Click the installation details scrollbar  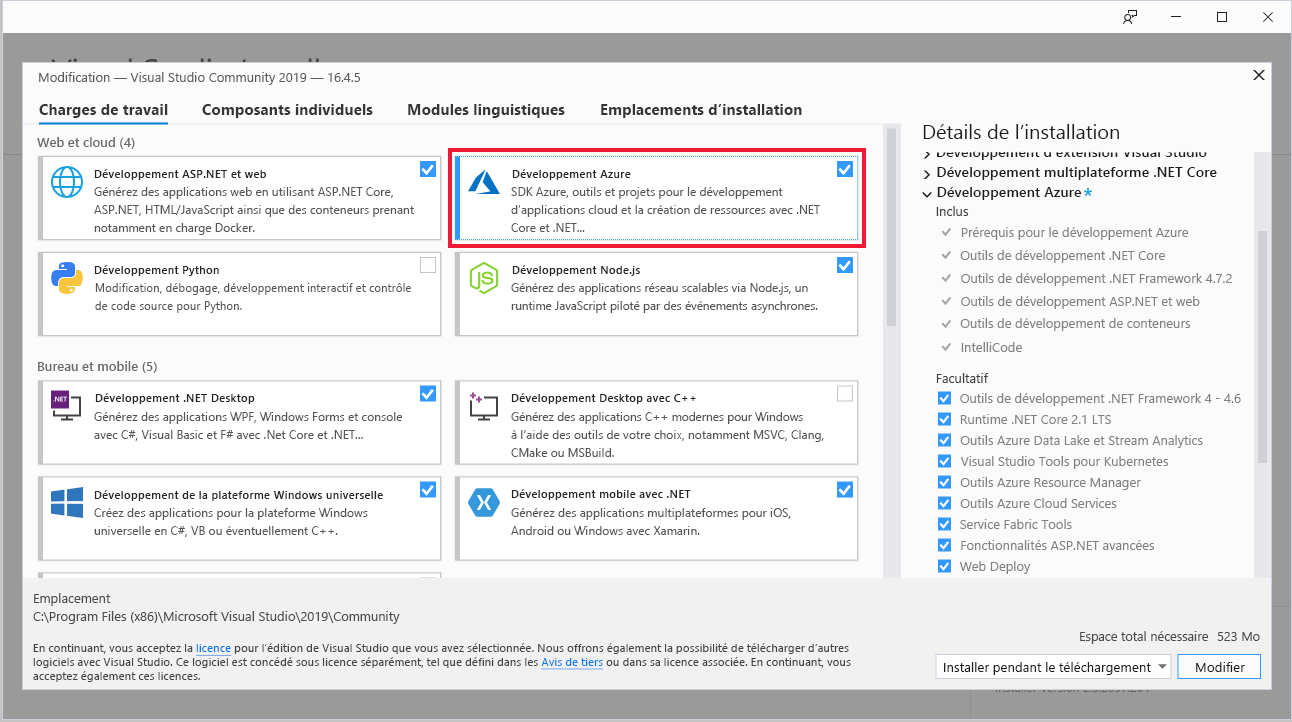click(1262, 345)
